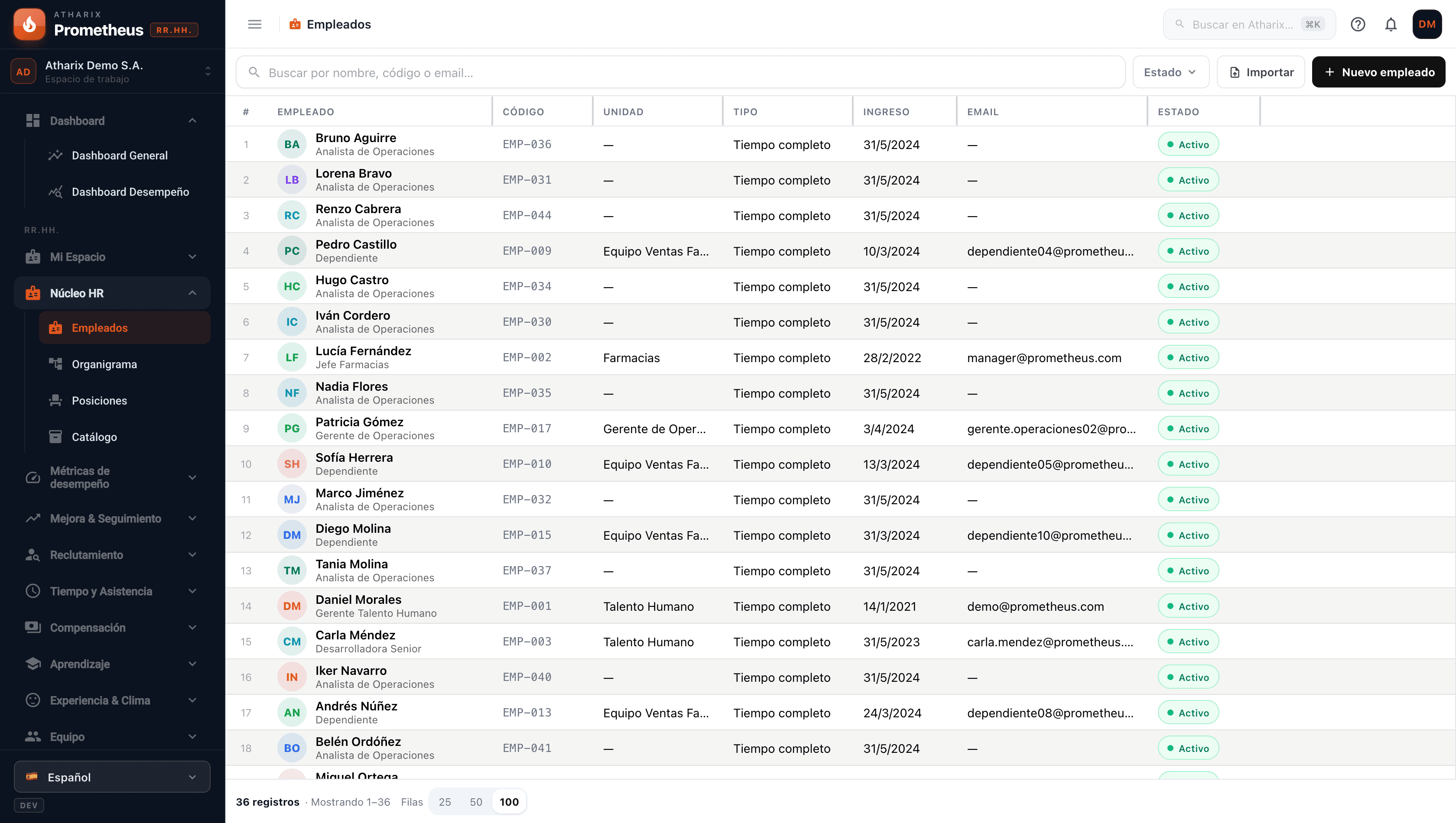Toggle the sidebar hamburger menu

coord(254,24)
